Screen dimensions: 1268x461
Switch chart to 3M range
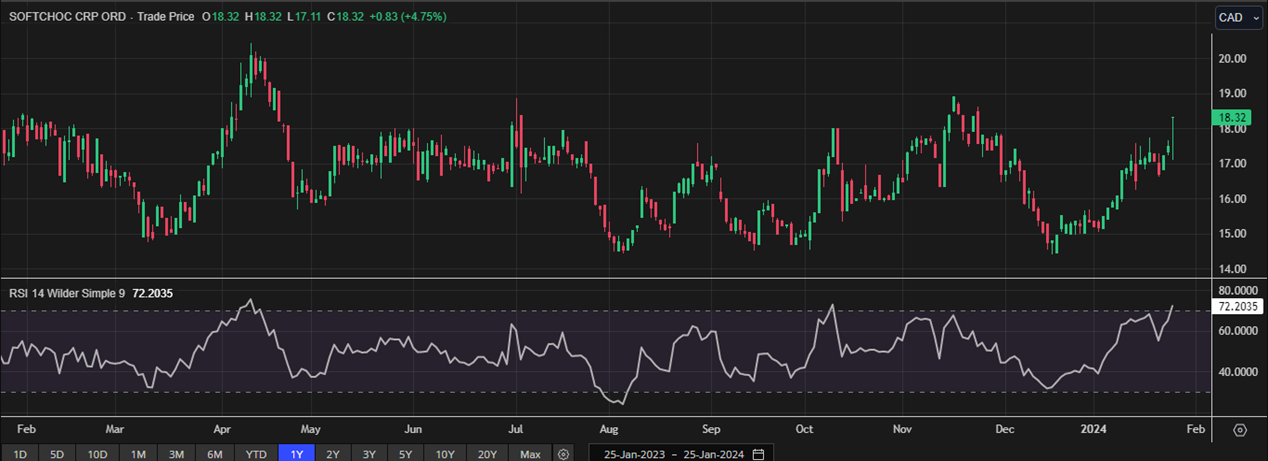(176, 454)
